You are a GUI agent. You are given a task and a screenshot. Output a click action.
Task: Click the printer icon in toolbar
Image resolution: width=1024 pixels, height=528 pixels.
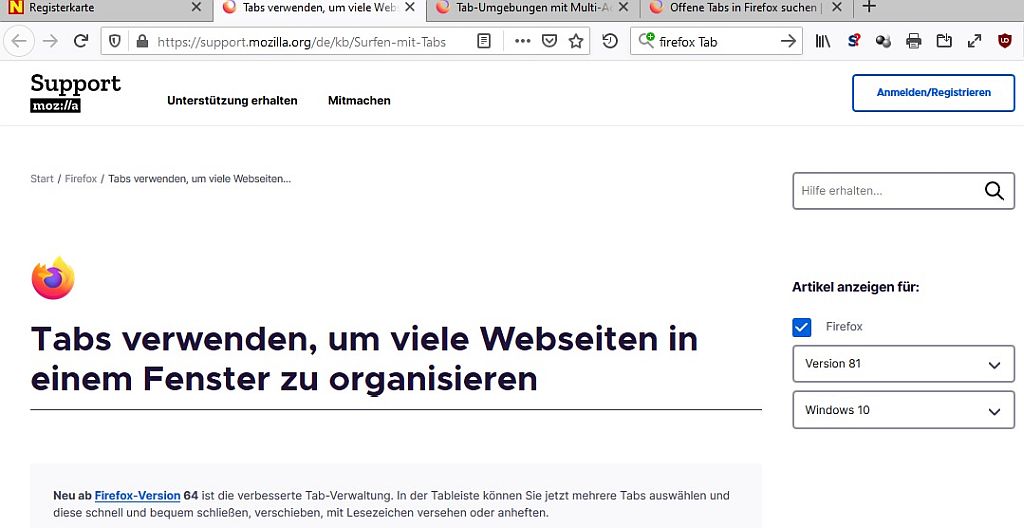point(913,41)
